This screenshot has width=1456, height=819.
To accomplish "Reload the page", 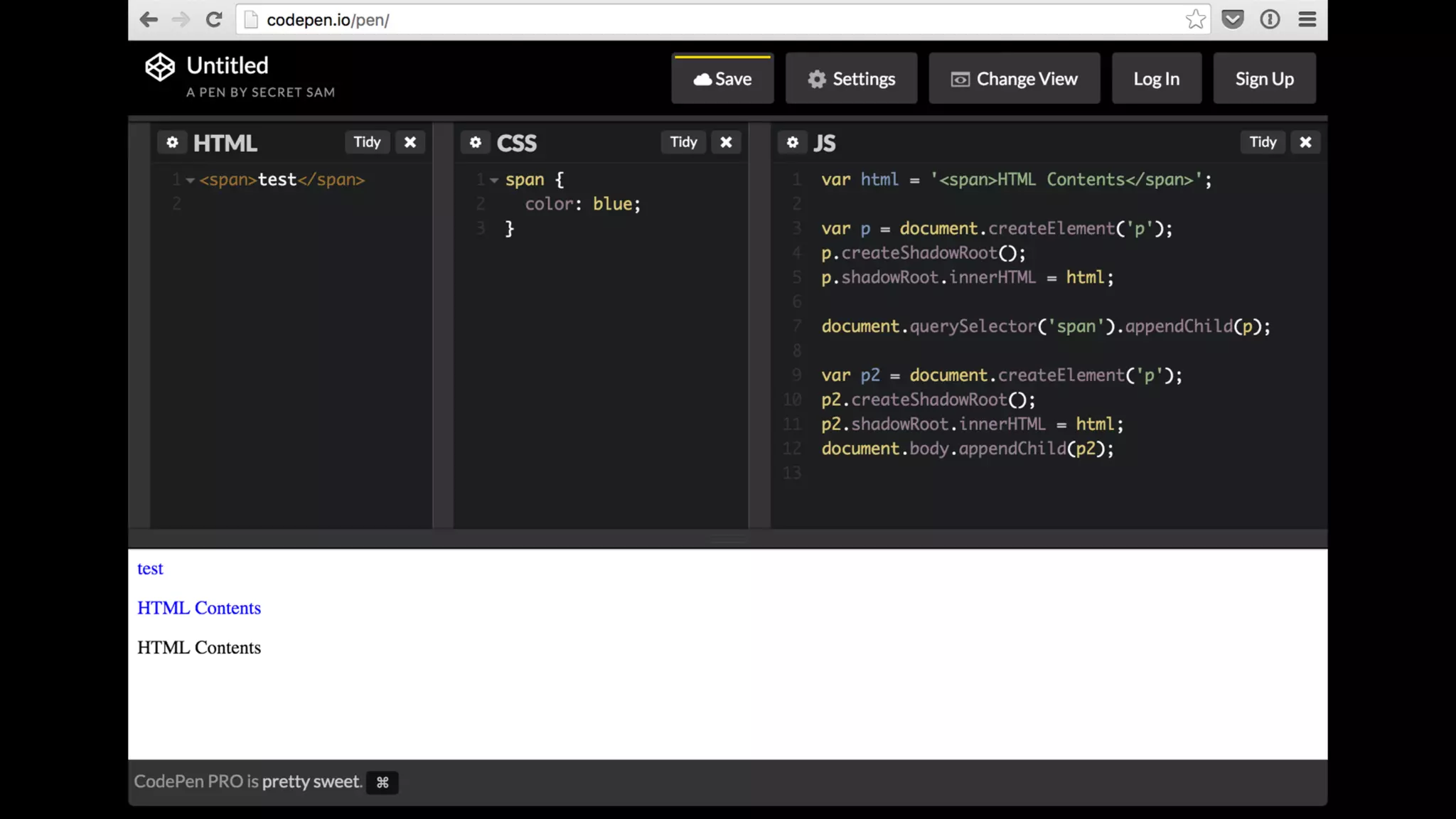I will [x=214, y=19].
